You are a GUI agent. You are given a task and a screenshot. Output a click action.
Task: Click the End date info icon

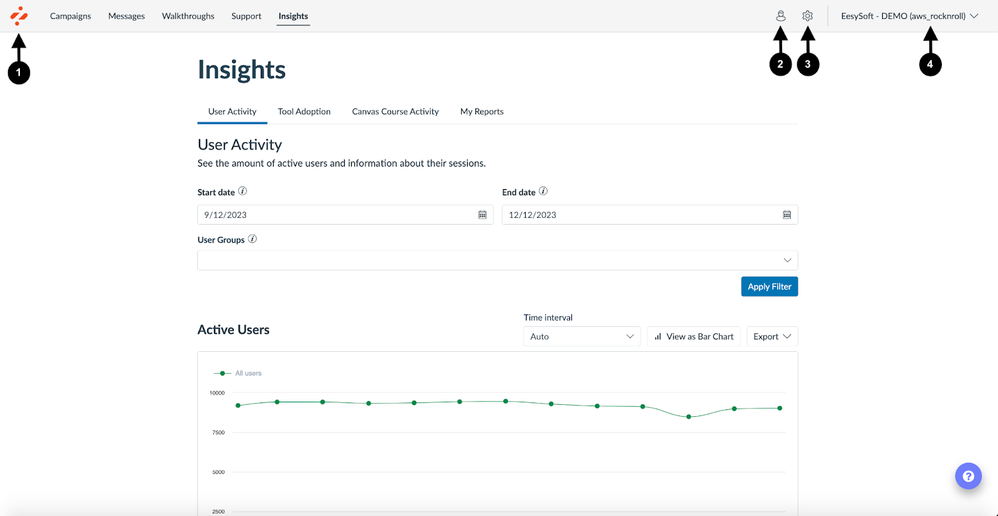[543, 191]
